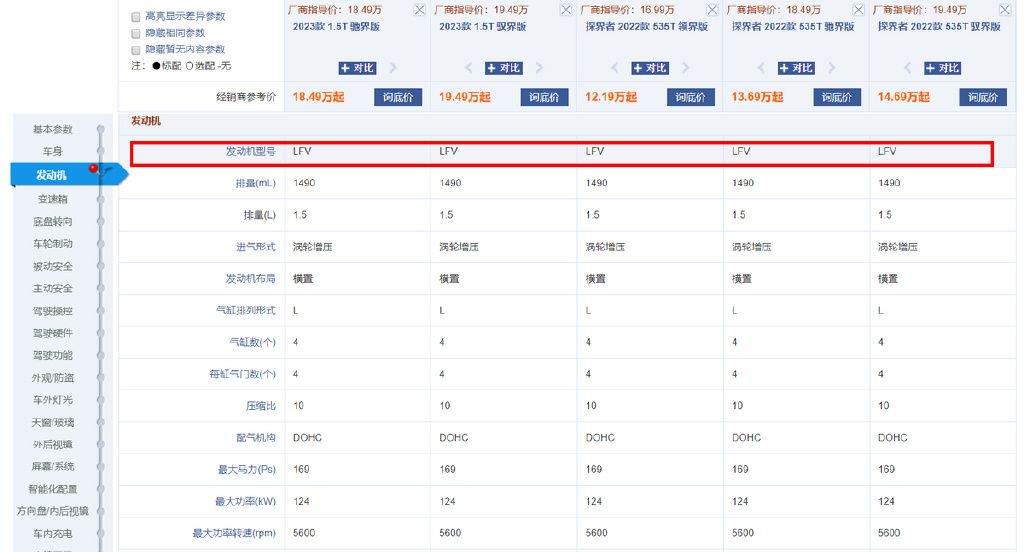Add 2023款 1.5T 驰界版 to 对比
The height and width of the screenshot is (552, 1024).
pos(357,68)
